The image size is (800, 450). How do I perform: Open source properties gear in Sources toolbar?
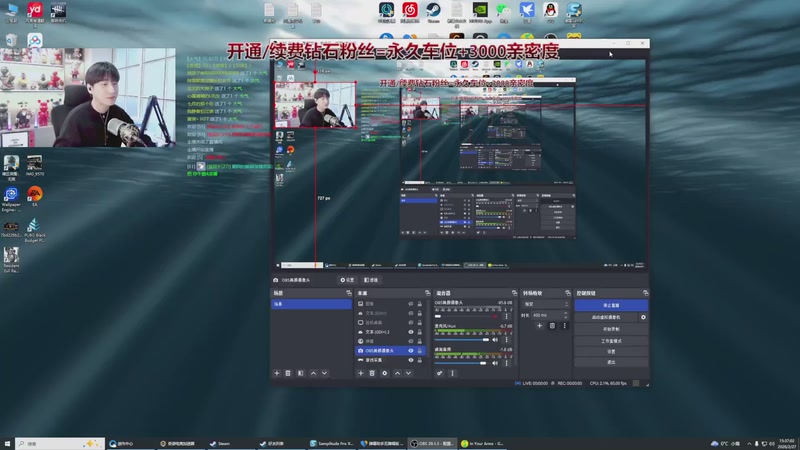coord(385,373)
